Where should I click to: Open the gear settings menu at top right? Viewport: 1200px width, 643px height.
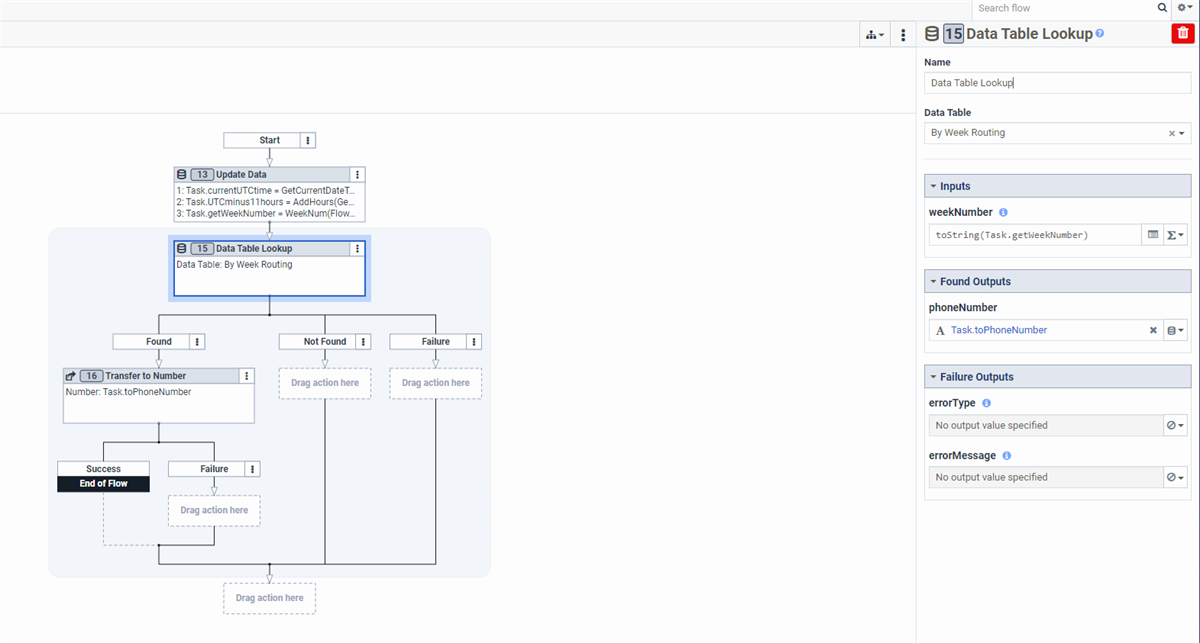click(x=1186, y=8)
